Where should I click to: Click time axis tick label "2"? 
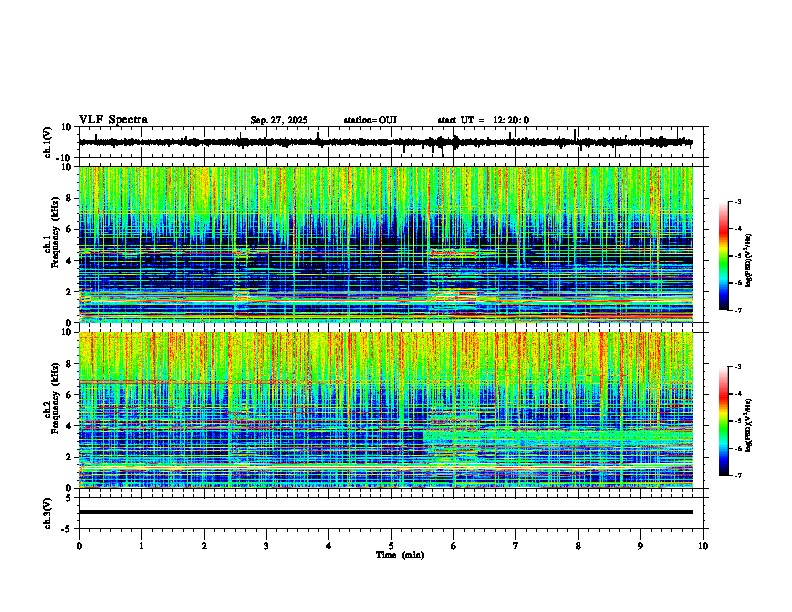pyautogui.click(x=204, y=546)
